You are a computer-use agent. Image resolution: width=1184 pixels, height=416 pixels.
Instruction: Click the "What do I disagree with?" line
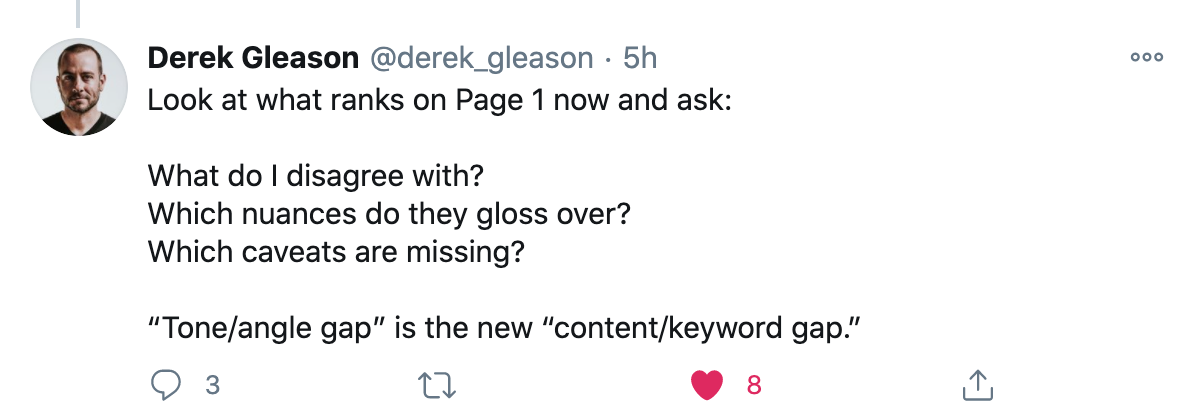[316, 176]
